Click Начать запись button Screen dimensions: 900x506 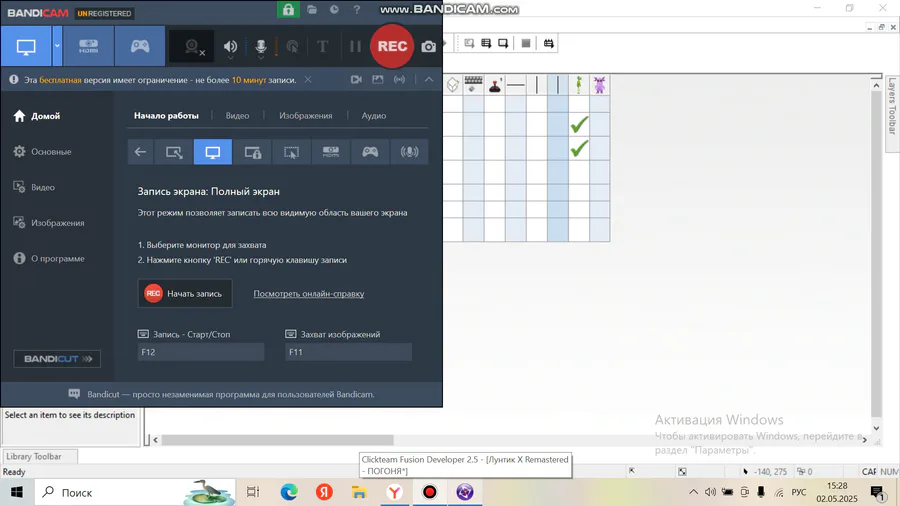[185, 293]
